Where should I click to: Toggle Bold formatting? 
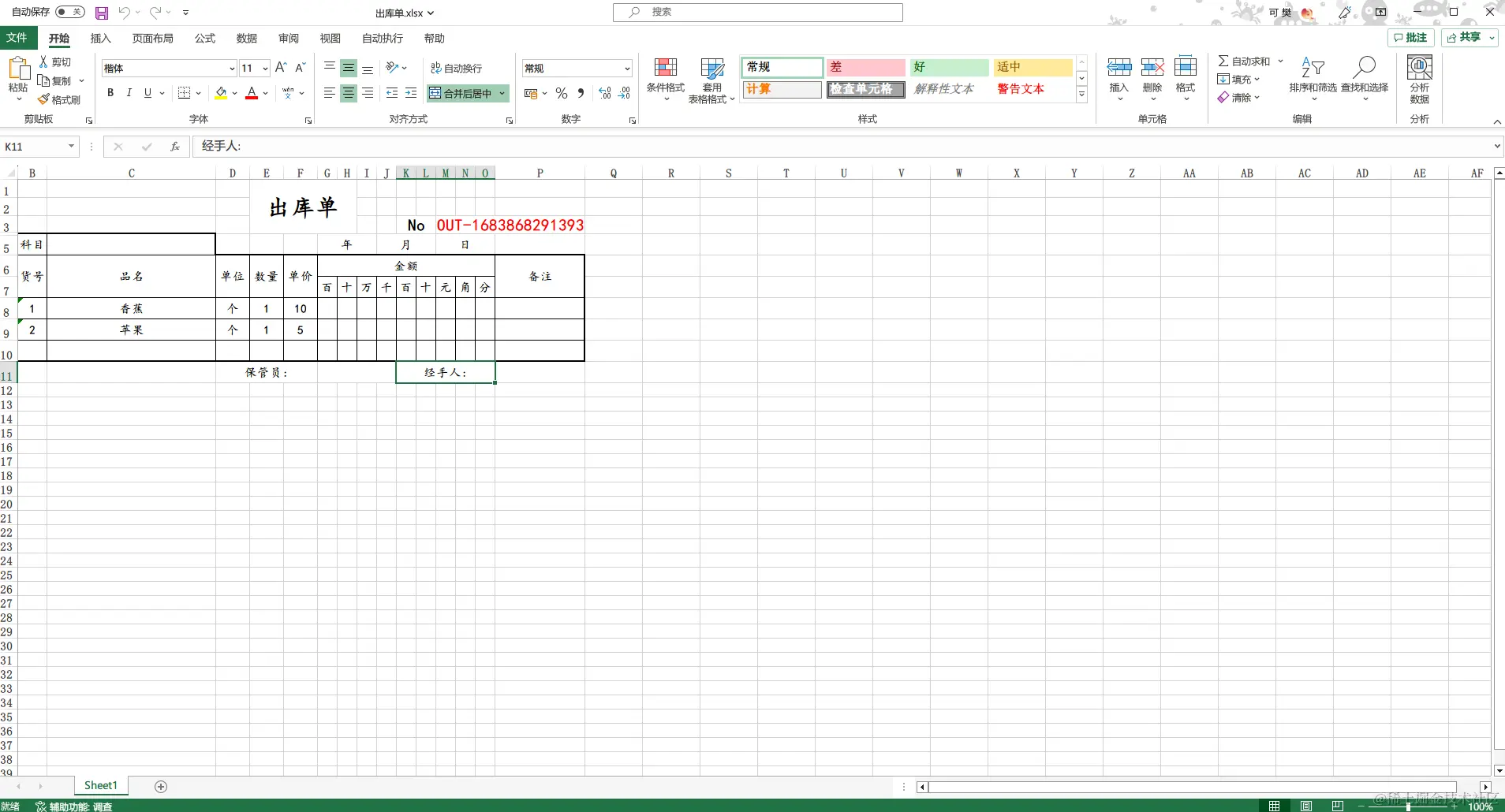[110, 93]
